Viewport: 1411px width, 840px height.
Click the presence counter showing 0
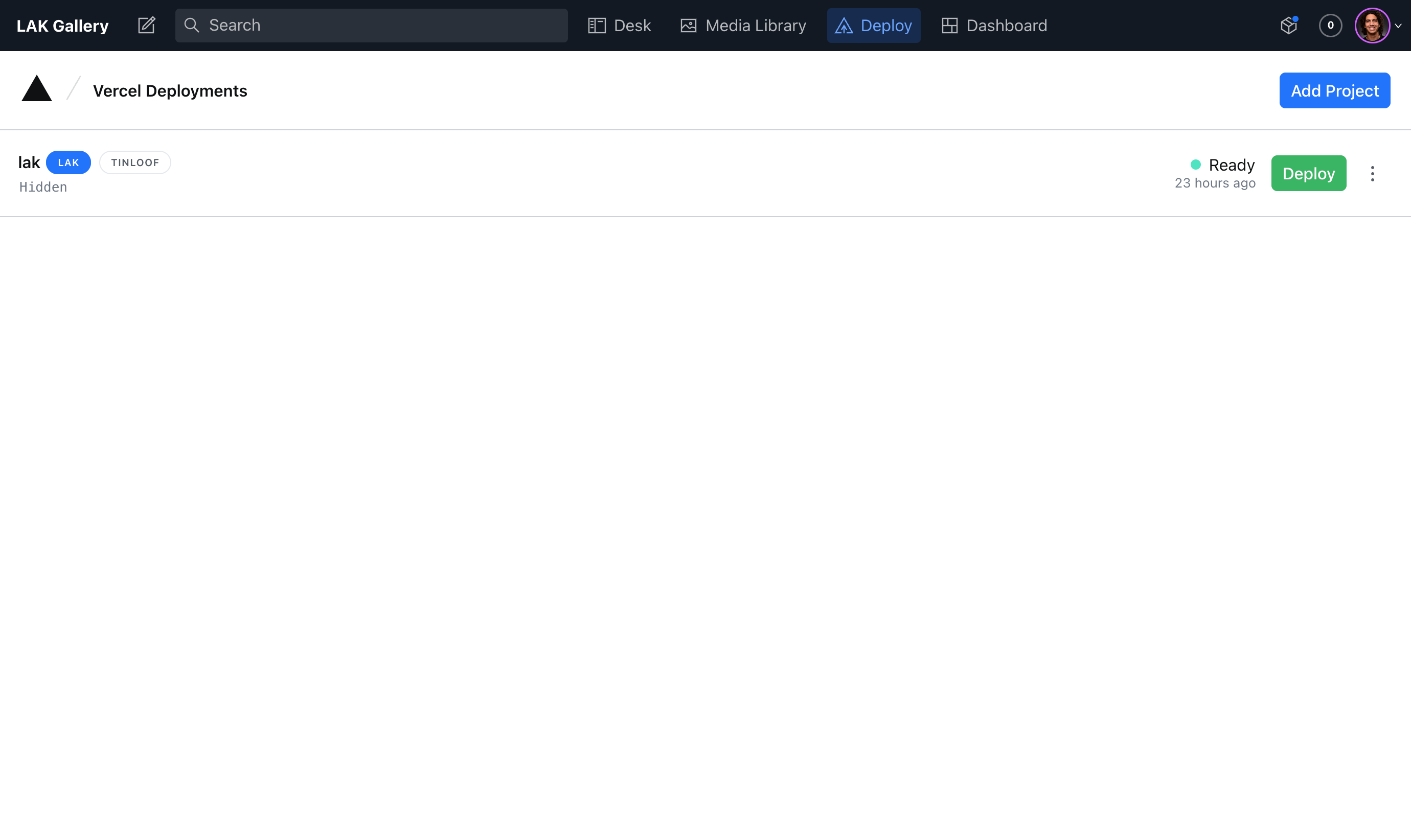click(1330, 26)
